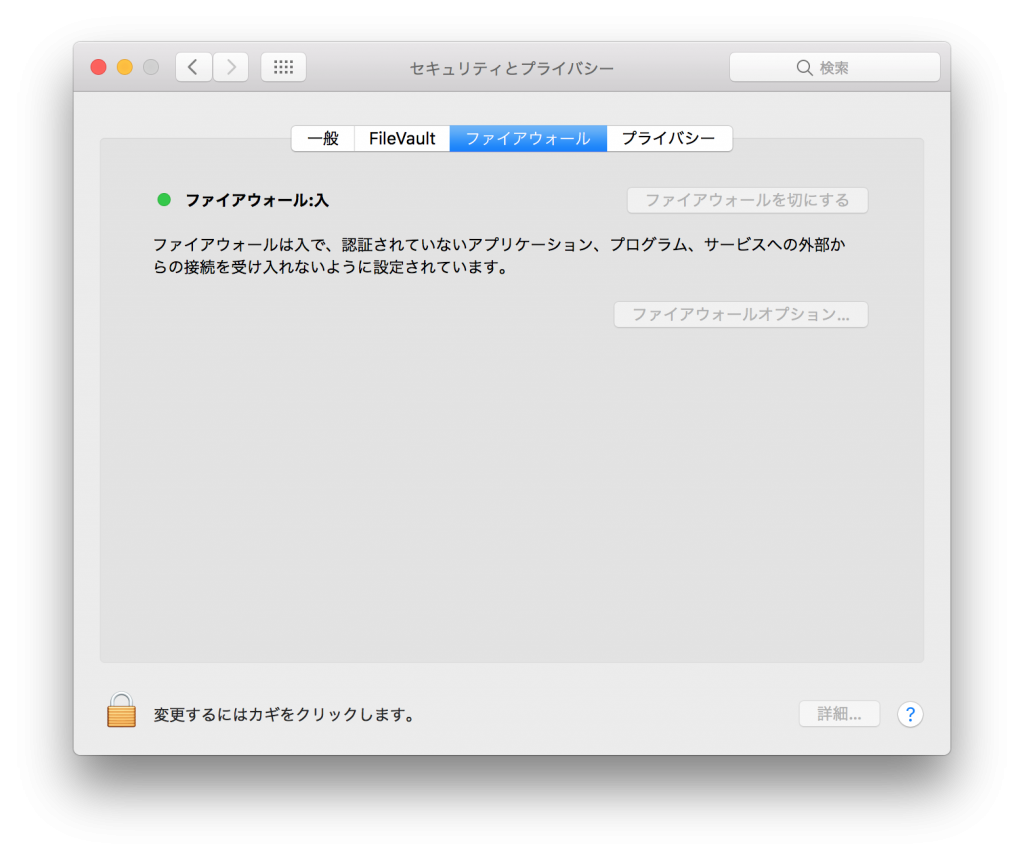Viewport: 1024px width, 860px height.
Task: Open the FileVault tab
Action: point(402,138)
